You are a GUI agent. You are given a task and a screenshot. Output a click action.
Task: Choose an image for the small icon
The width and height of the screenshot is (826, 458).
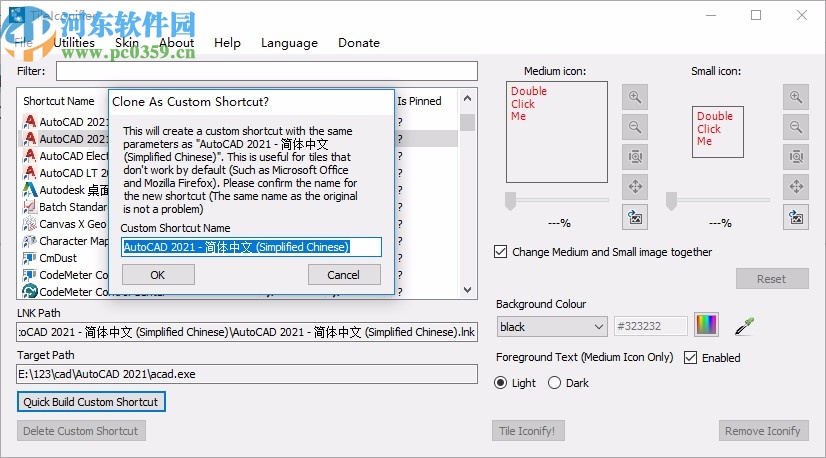pyautogui.click(x=795, y=217)
